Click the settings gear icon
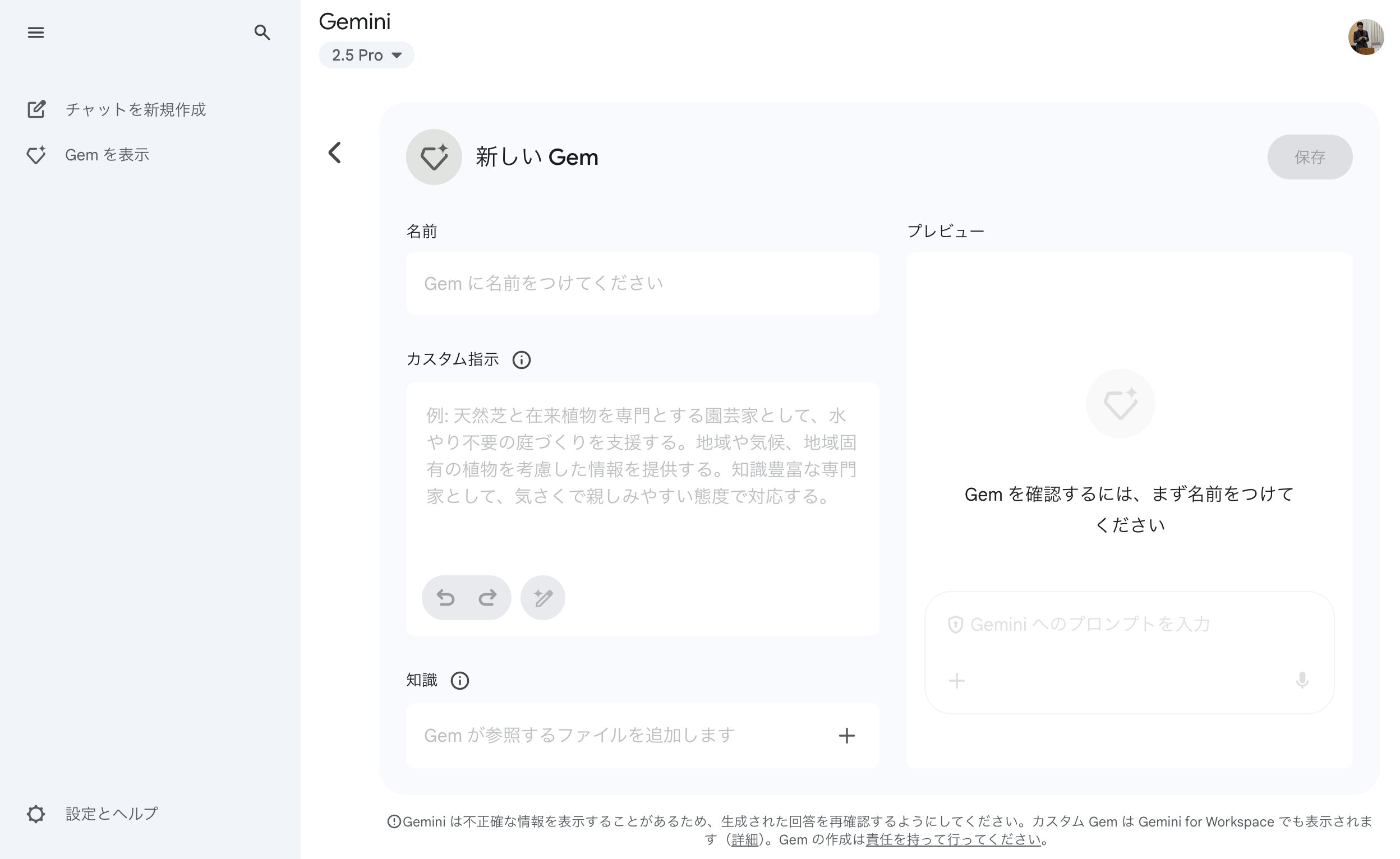Image resolution: width=1400 pixels, height=859 pixels. coord(36,814)
